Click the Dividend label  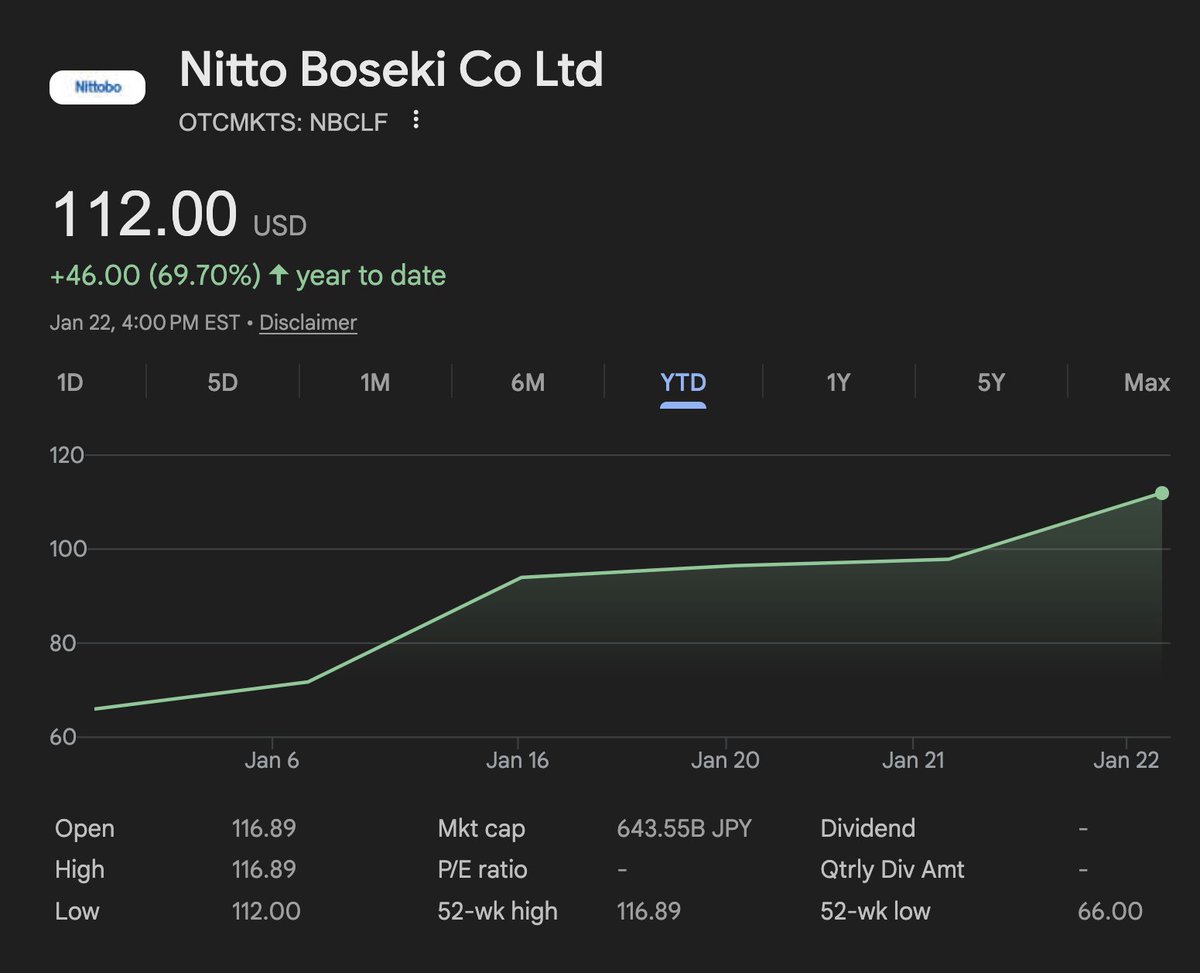868,829
